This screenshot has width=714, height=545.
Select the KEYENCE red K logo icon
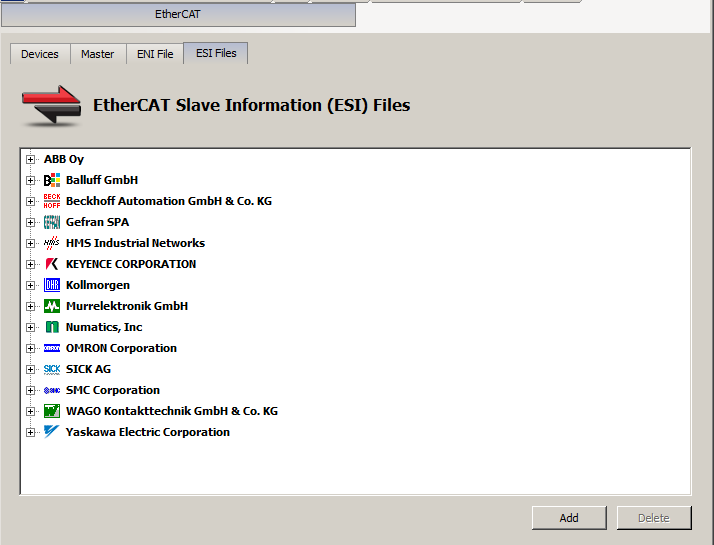pos(52,264)
